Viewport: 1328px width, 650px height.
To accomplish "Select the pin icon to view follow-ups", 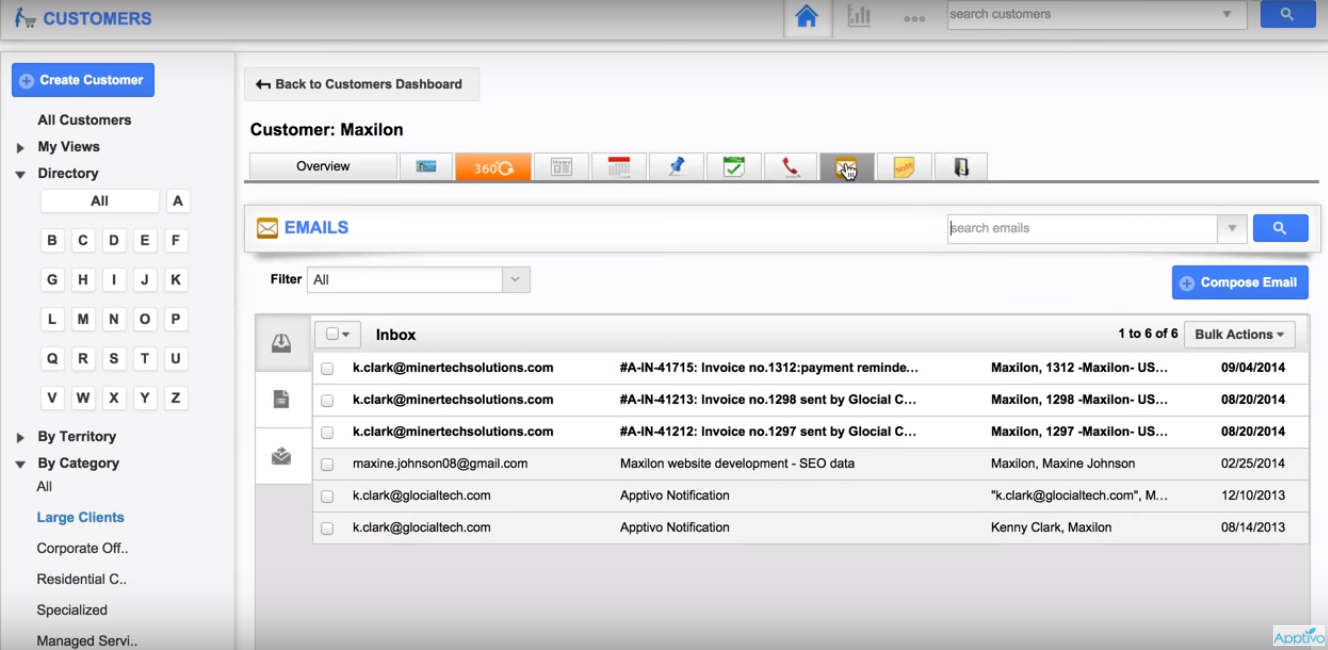I will coord(677,166).
